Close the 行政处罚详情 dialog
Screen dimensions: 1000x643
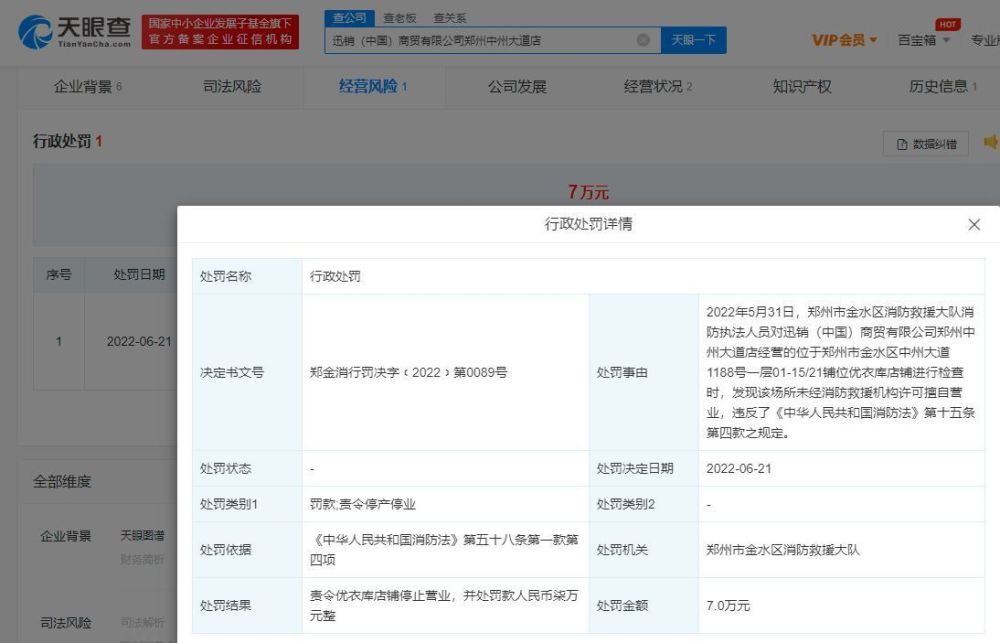(974, 225)
